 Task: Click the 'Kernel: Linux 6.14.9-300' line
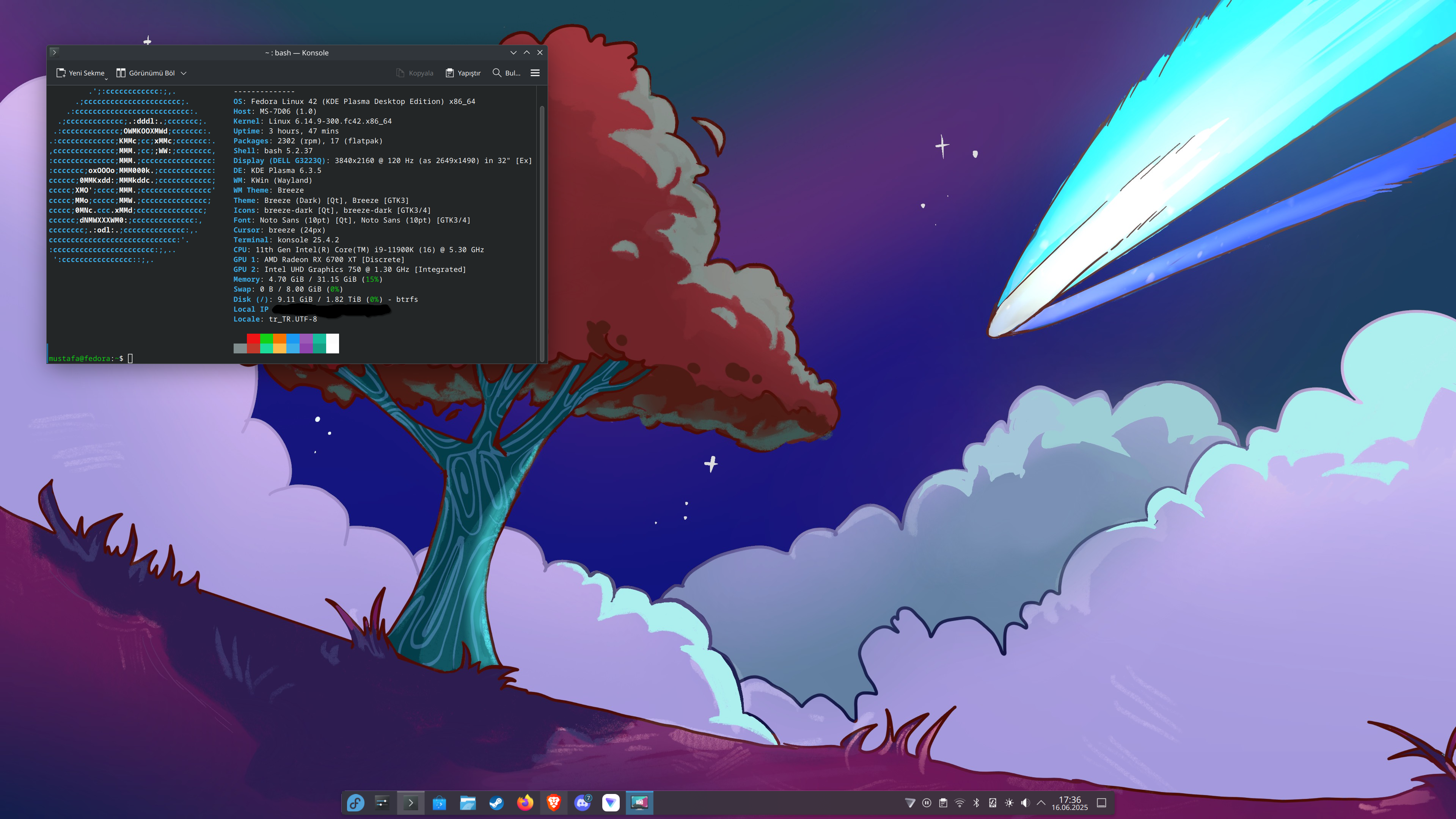[313, 121]
